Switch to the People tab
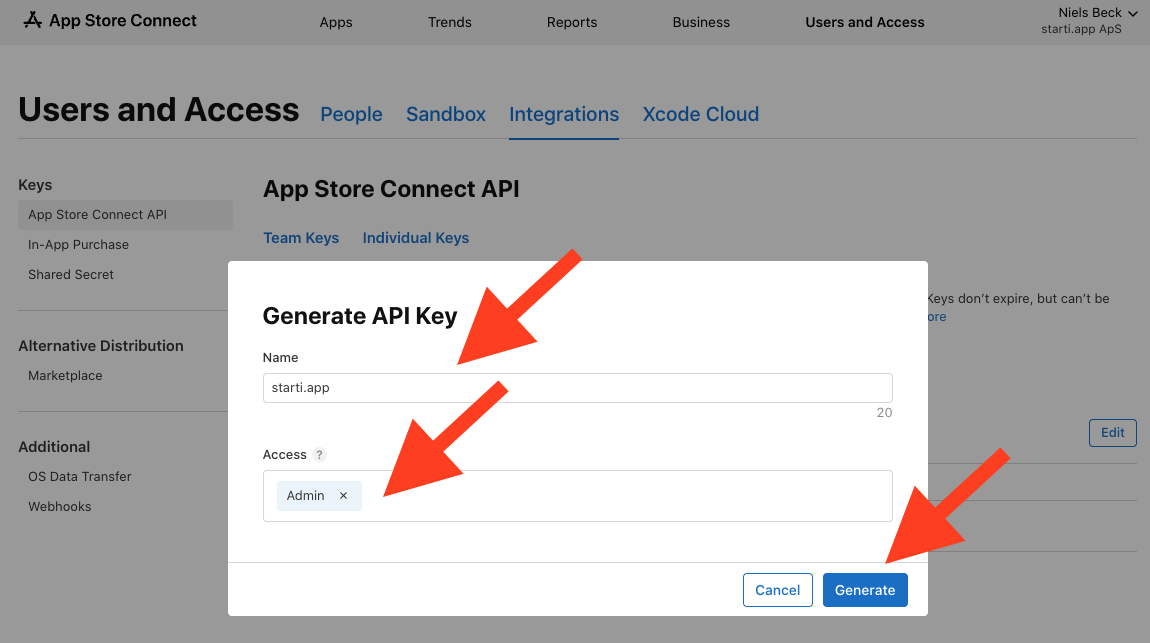 (351, 114)
